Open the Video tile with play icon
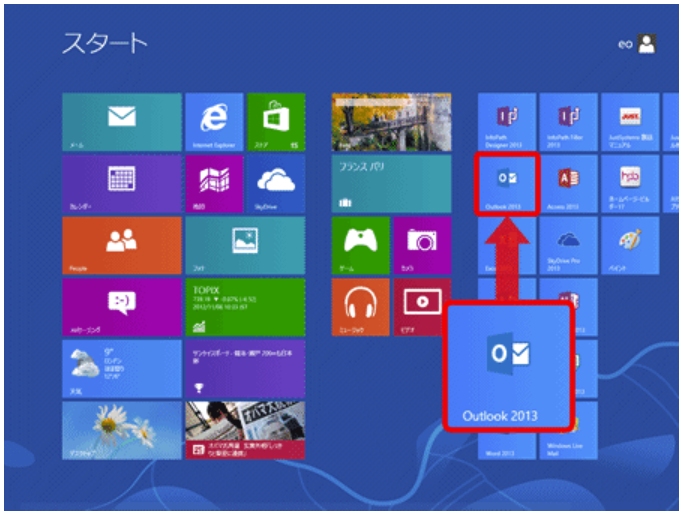The image size is (681, 515). pos(422,307)
